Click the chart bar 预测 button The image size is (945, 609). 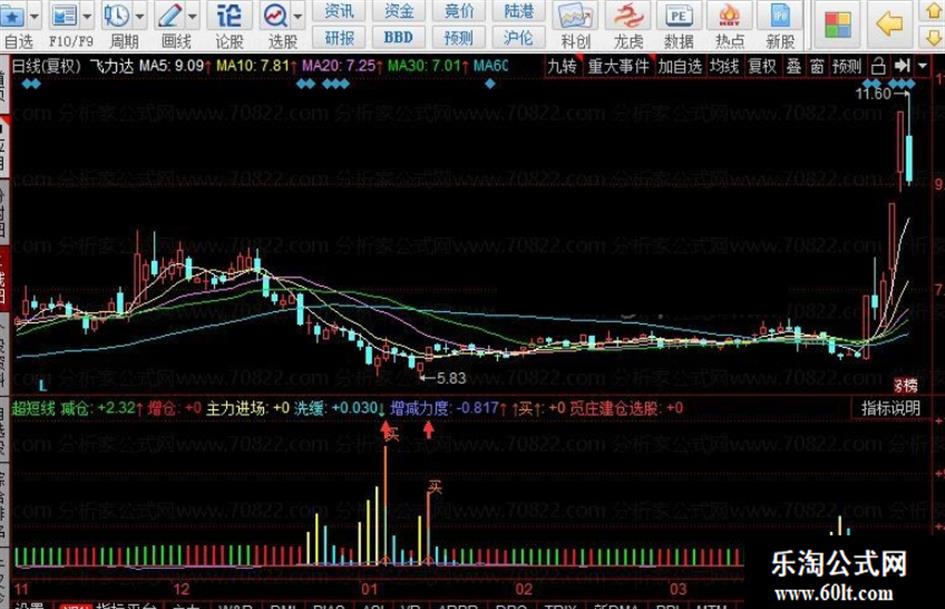pyautogui.click(x=847, y=66)
